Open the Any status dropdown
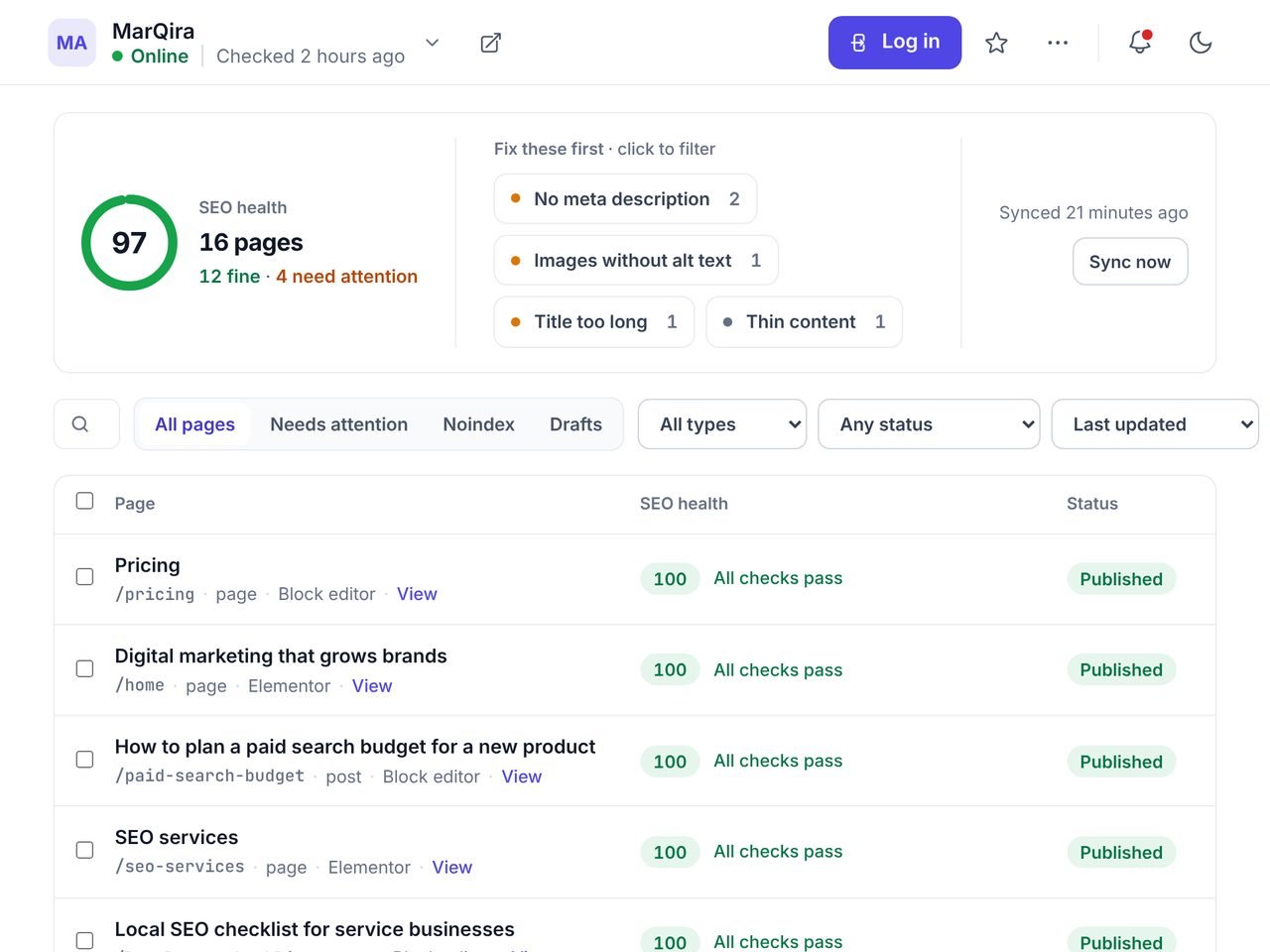The height and width of the screenshot is (952, 1270). point(929,424)
